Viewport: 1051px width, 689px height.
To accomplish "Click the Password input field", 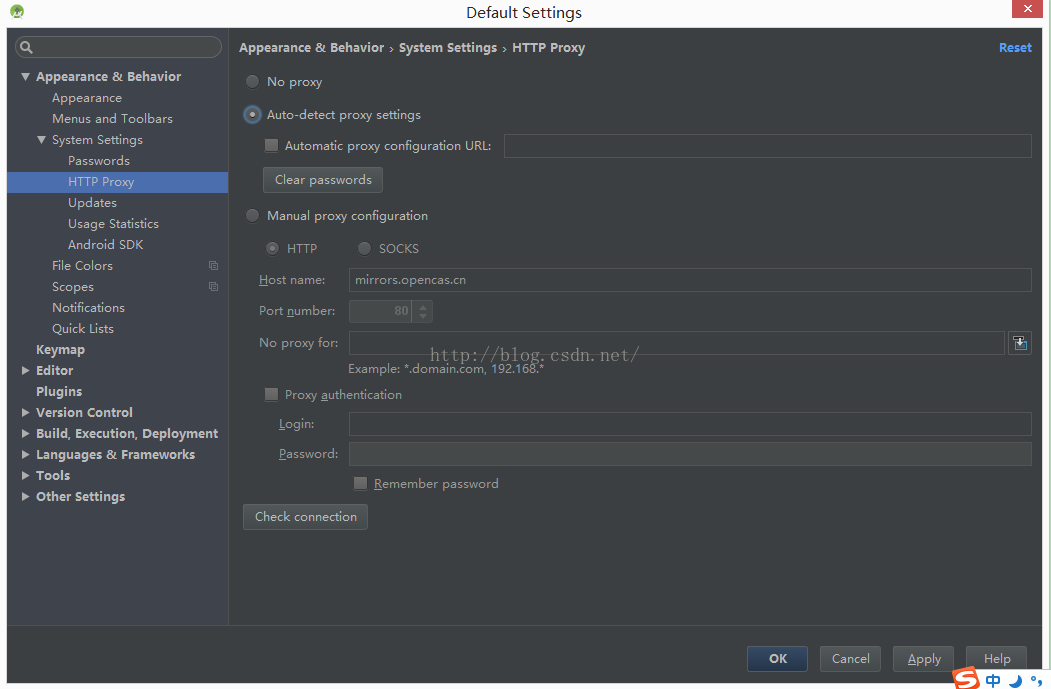I will tap(690, 454).
